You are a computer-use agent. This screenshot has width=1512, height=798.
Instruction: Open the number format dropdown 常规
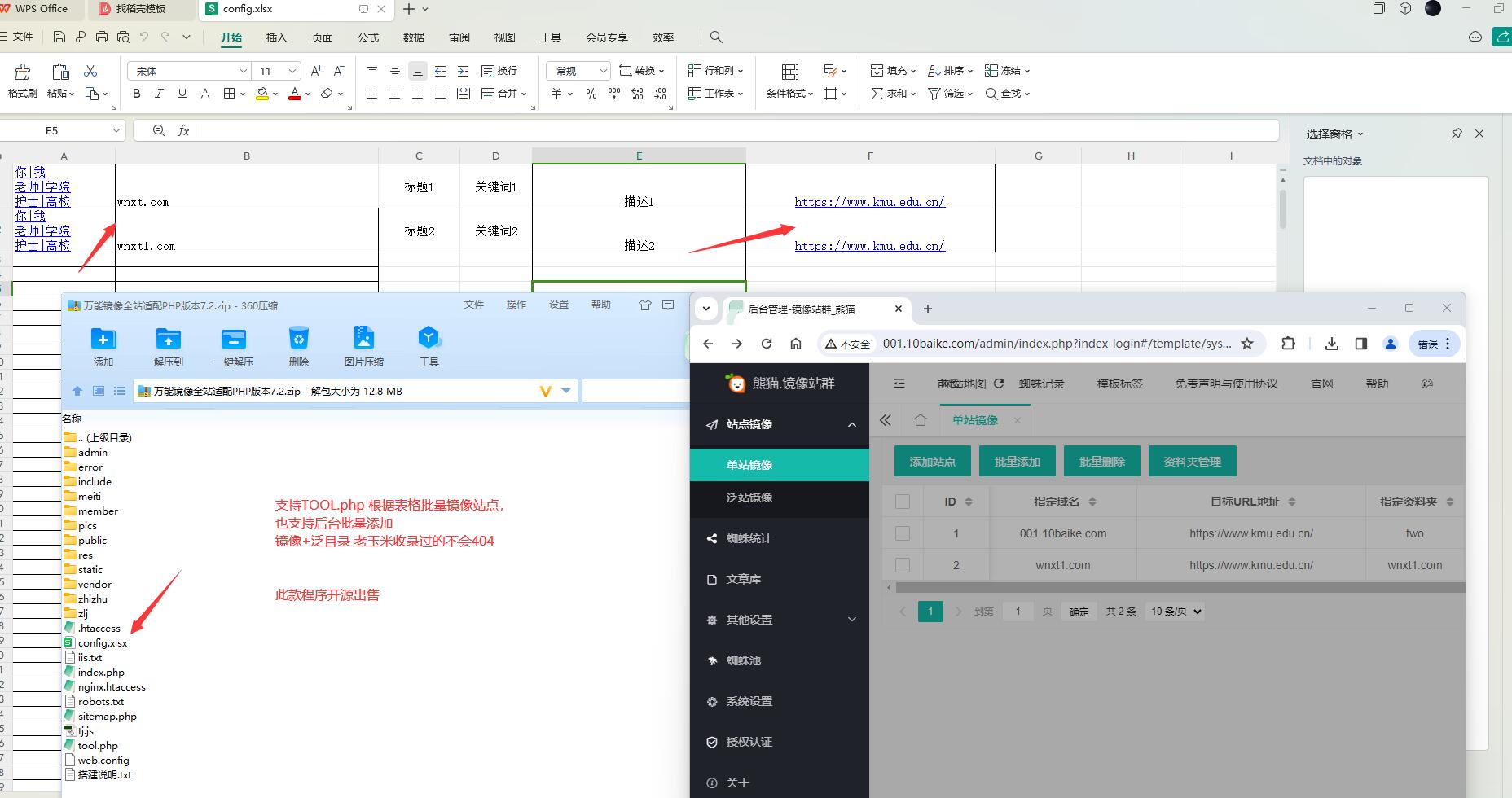tap(603, 71)
